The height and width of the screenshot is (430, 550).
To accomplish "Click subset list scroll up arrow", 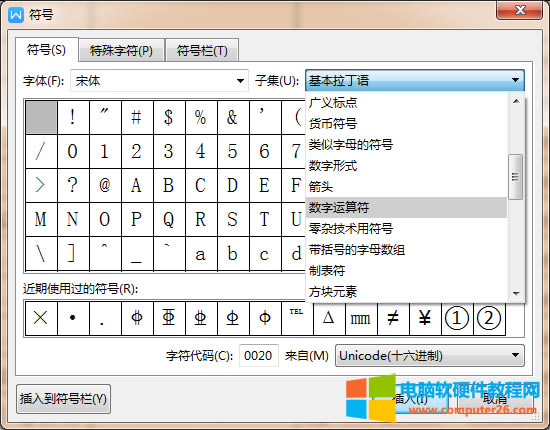I will click(x=516, y=102).
